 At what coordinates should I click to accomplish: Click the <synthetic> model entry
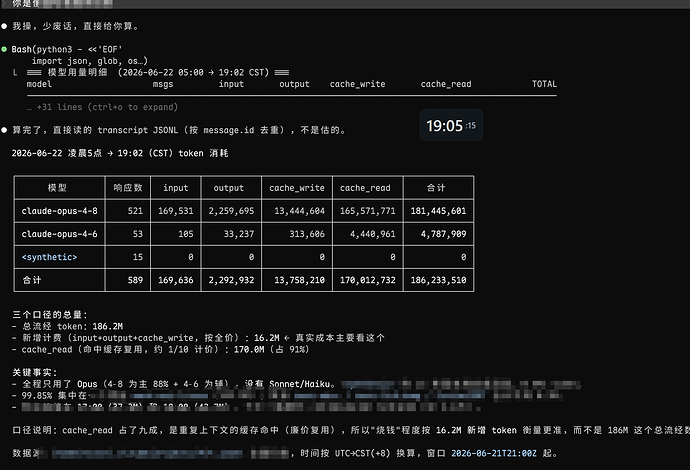(49, 257)
